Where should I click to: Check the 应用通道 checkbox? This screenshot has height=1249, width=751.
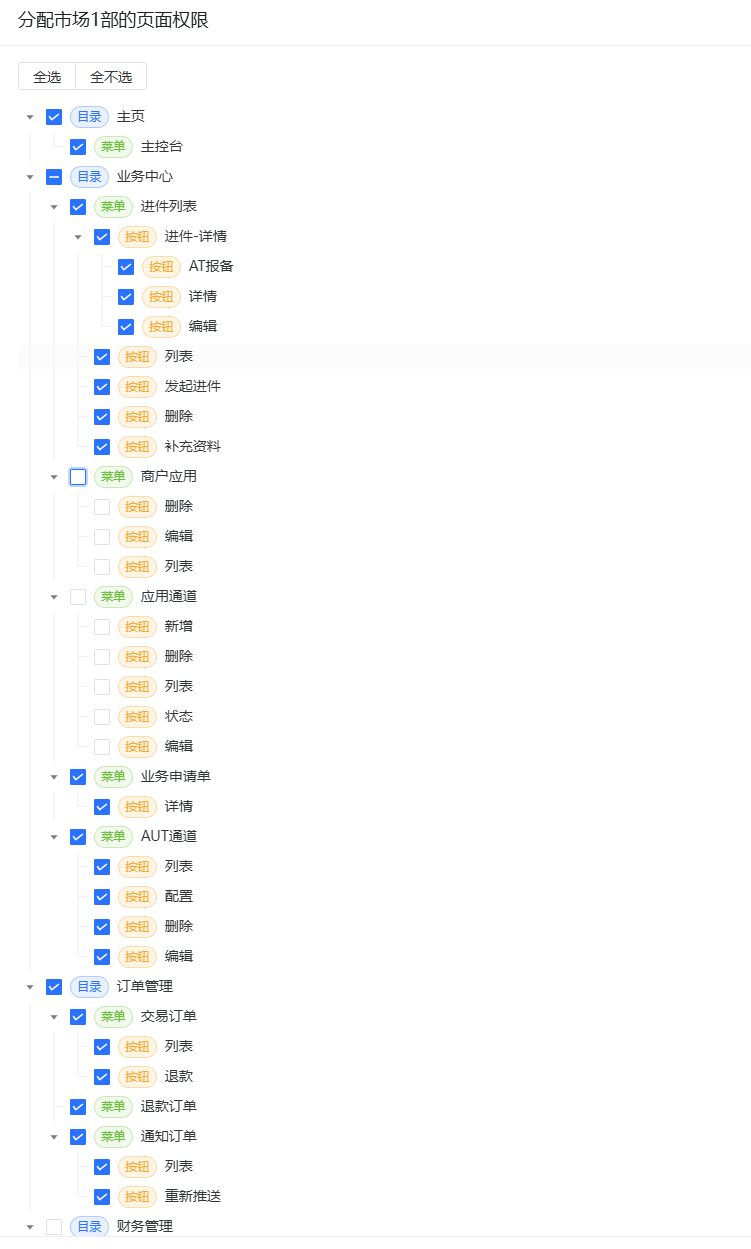pos(78,597)
